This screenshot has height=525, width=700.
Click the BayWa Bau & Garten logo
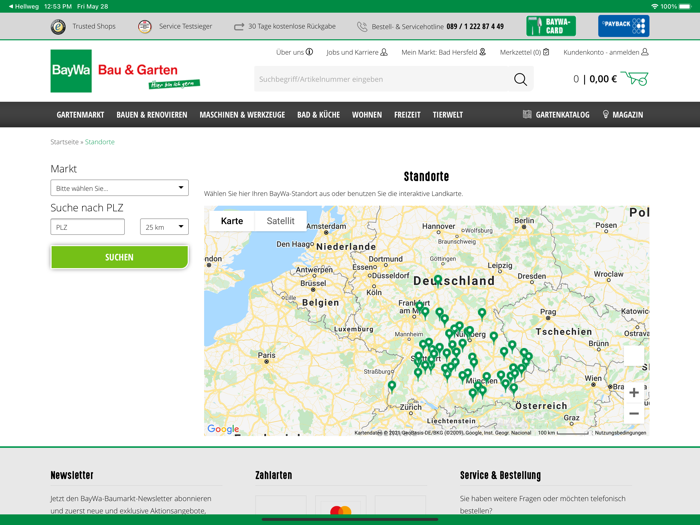click(x=125, y=71)
